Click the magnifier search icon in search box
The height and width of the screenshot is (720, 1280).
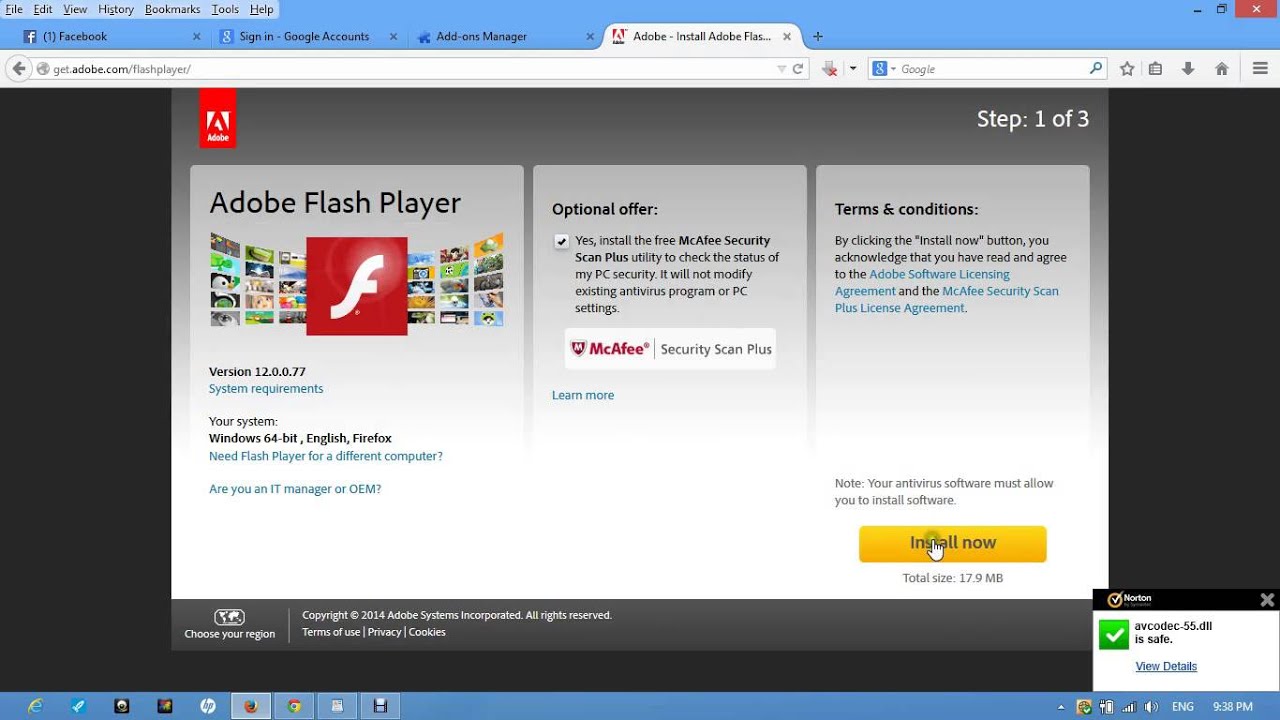(1096, 69)
